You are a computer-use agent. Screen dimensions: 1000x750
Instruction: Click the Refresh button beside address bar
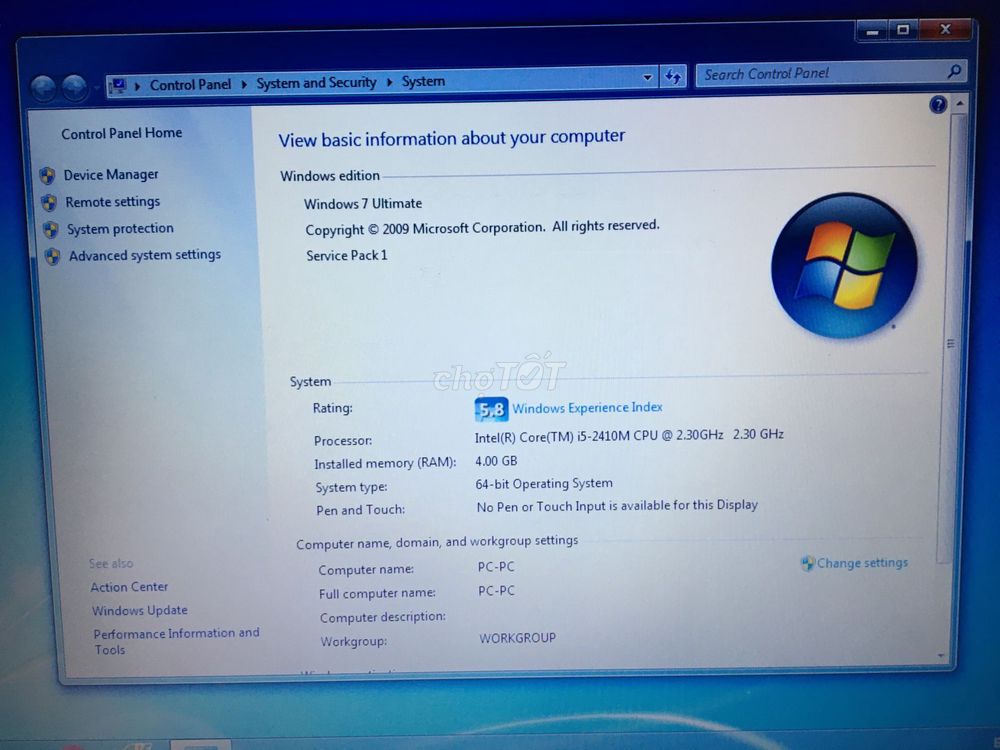pos(673,77)
